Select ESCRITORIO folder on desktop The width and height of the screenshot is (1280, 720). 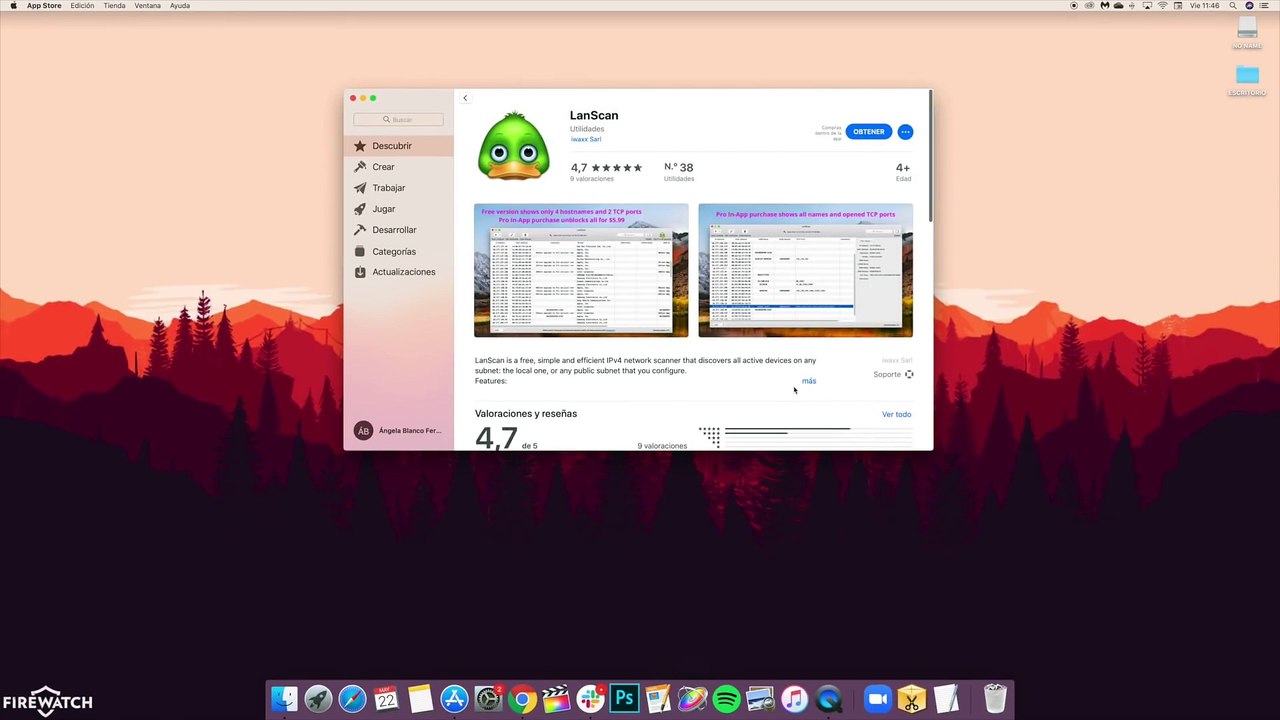tap(1247, 81)
